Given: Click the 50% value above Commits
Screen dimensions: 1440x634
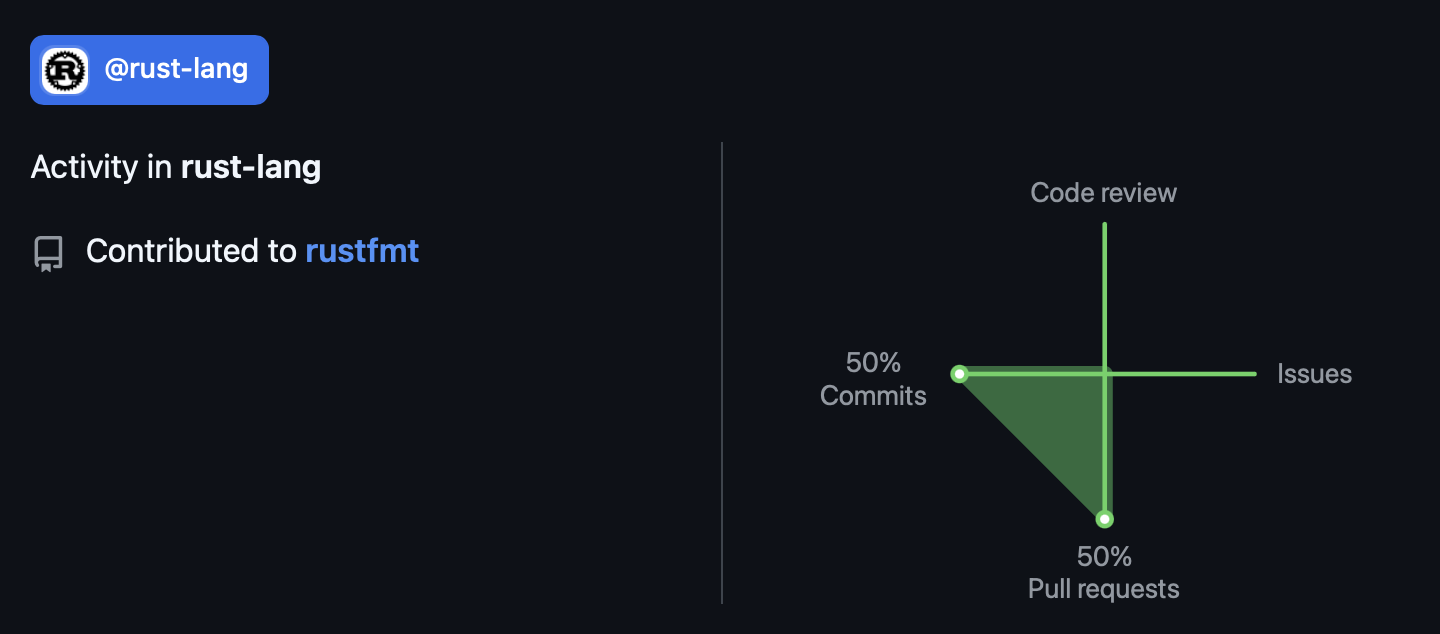Looking at the screenshot, I should click(873, 362).
